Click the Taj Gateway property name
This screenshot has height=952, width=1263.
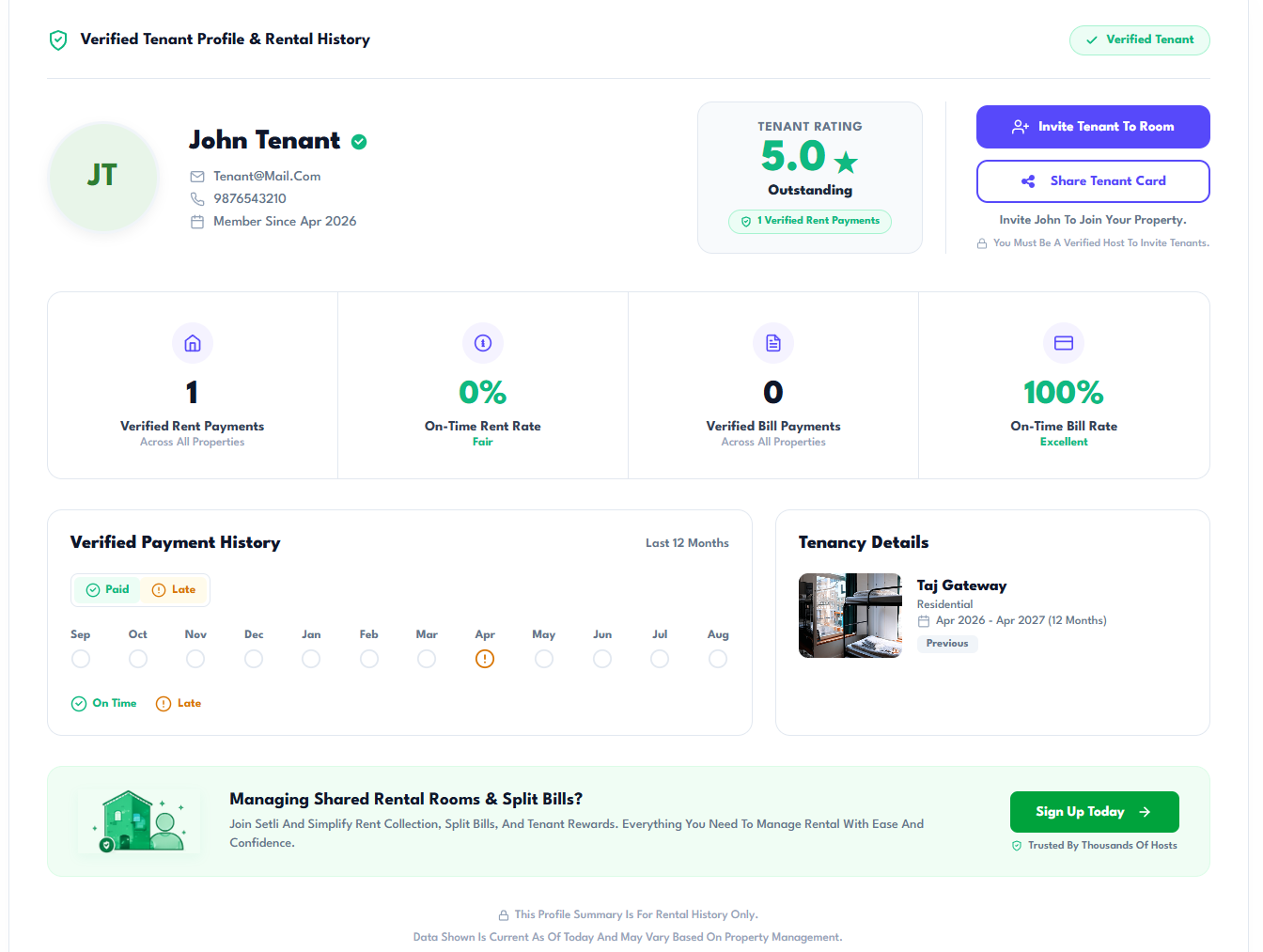(961, 585)
